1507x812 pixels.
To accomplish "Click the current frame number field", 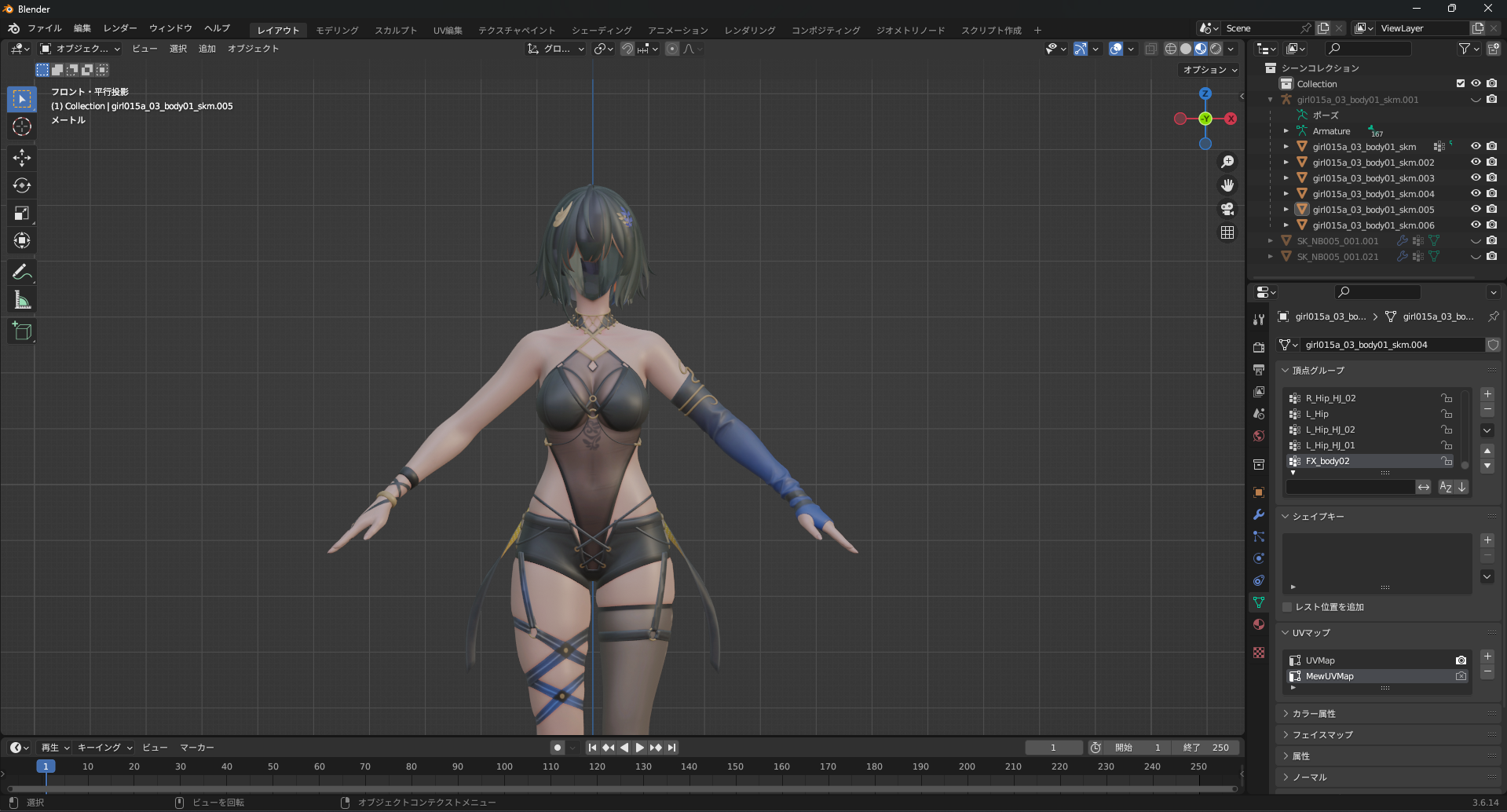I will click(x=1053, y=748).
